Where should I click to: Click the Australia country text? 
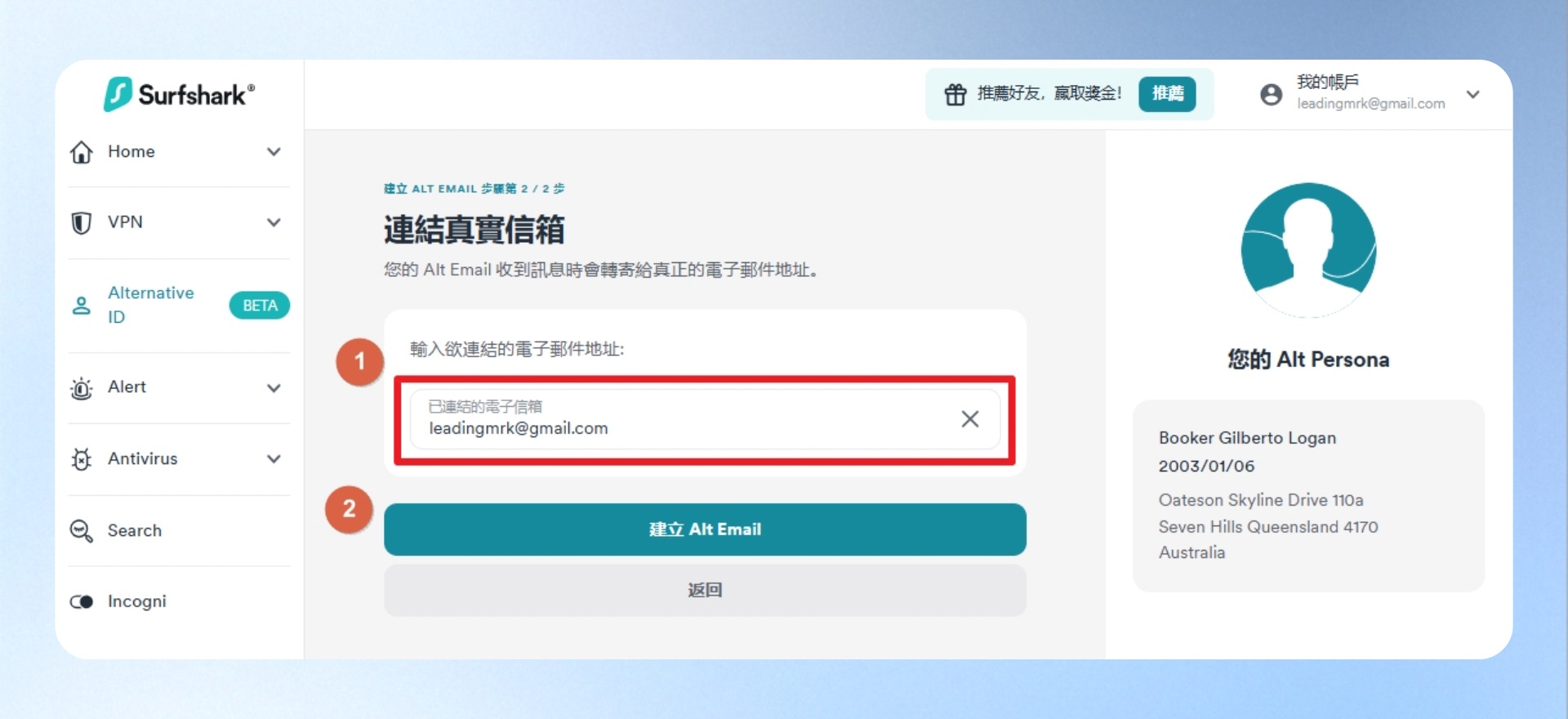coord(1192,553)
